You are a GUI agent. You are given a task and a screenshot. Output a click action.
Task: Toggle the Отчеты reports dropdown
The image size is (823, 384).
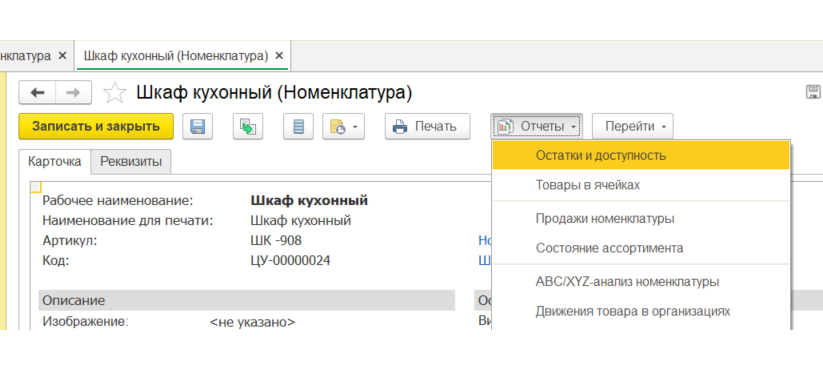[537, 126]
